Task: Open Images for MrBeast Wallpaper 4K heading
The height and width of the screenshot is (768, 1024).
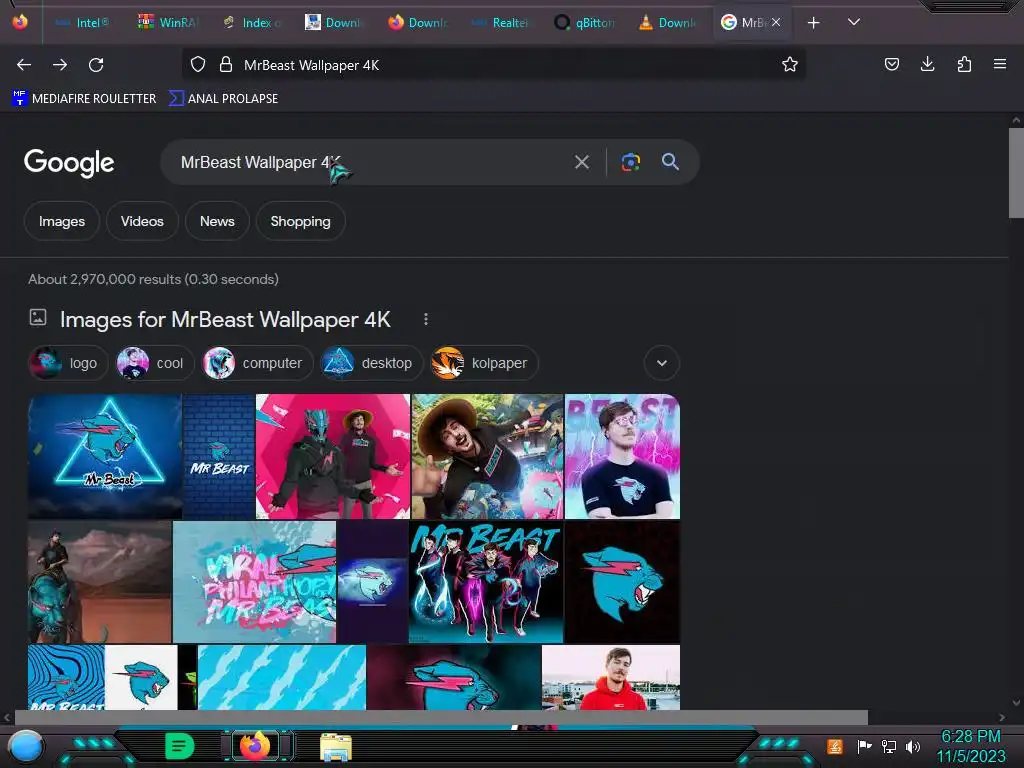Action: 225,319
